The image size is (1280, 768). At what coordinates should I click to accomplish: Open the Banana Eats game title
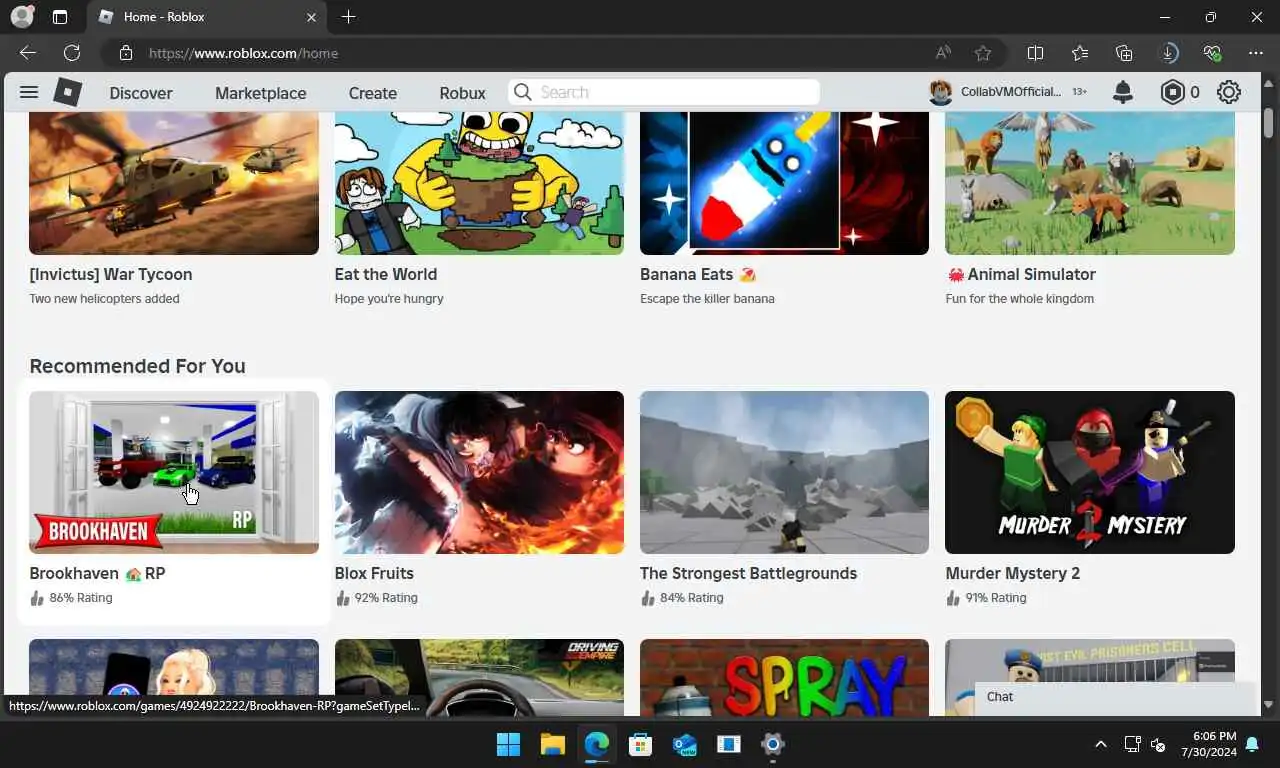coord(698,274)
